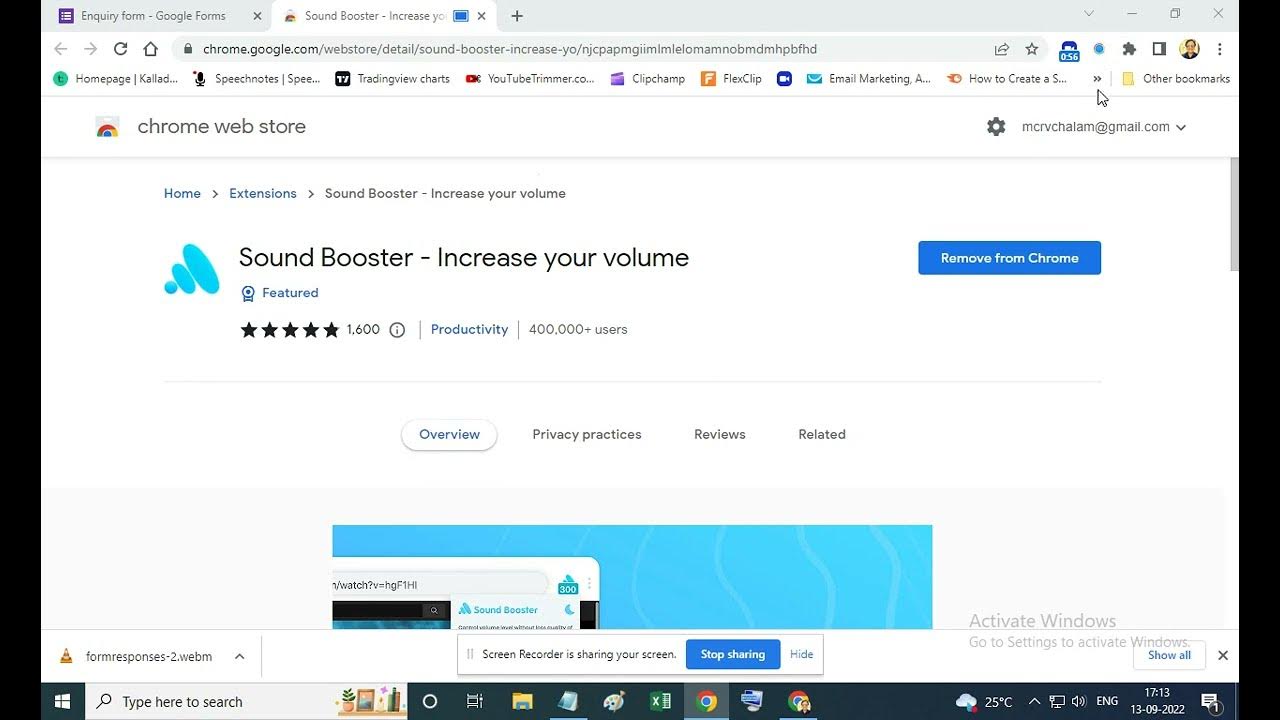Screen dimensions: 1280x720
Task: Select the Overview tab
Action: [x=449, y=435]
